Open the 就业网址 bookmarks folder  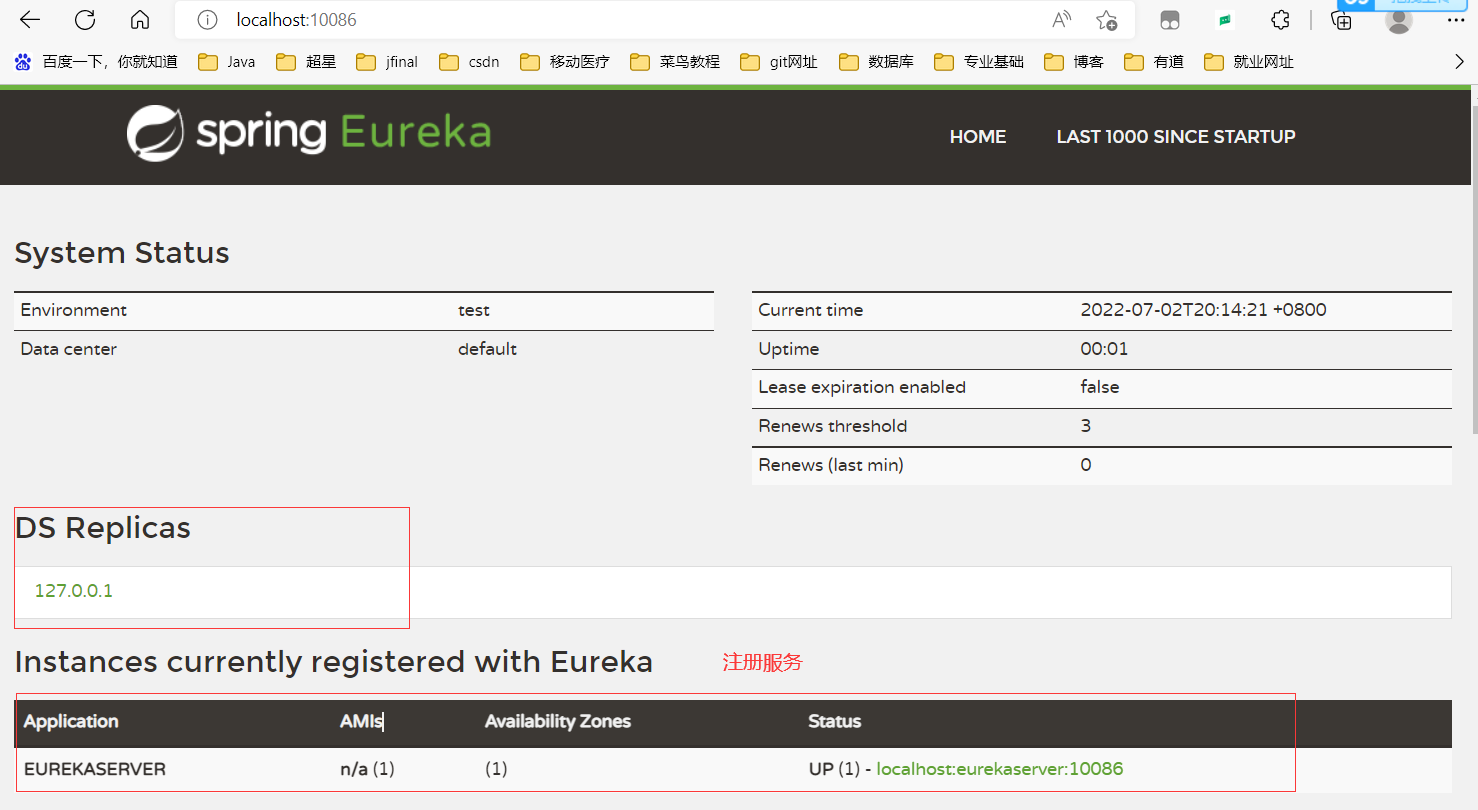click(x=1249, y=62)
